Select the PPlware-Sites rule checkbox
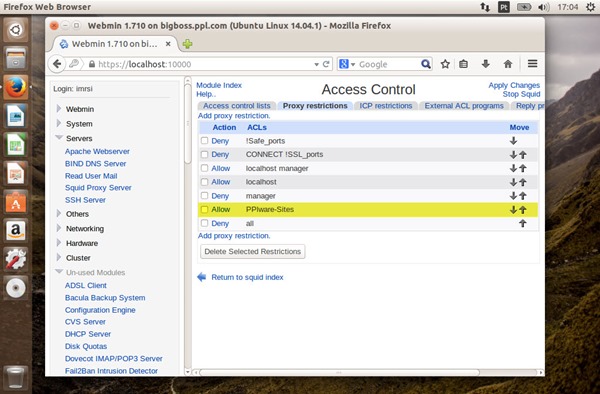Screen dimensions: 600x394 [x=204, y=209]
